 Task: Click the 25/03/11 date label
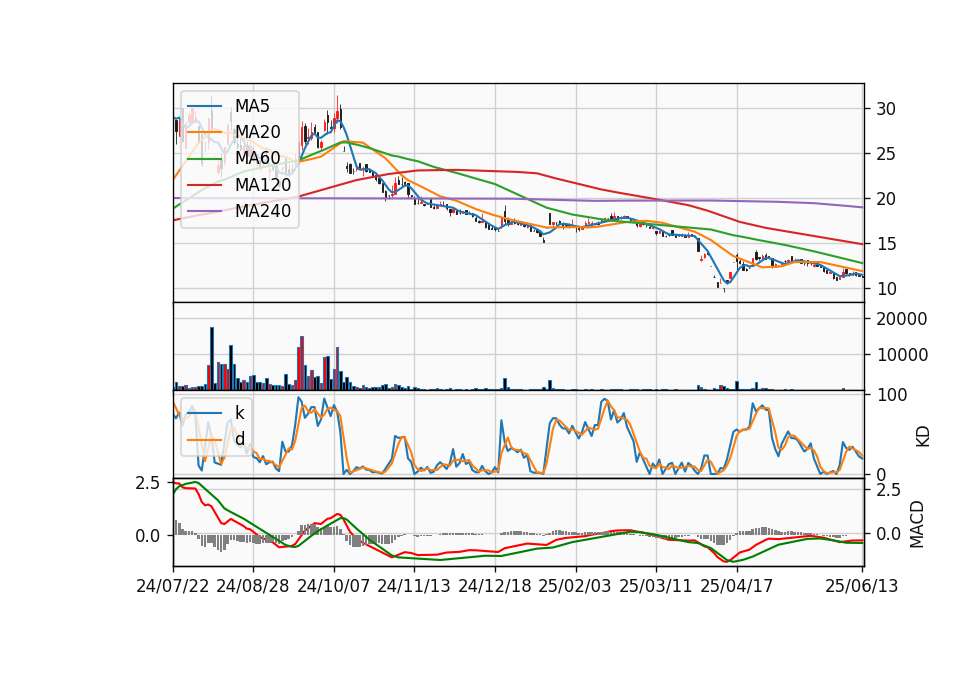(656, 586)
